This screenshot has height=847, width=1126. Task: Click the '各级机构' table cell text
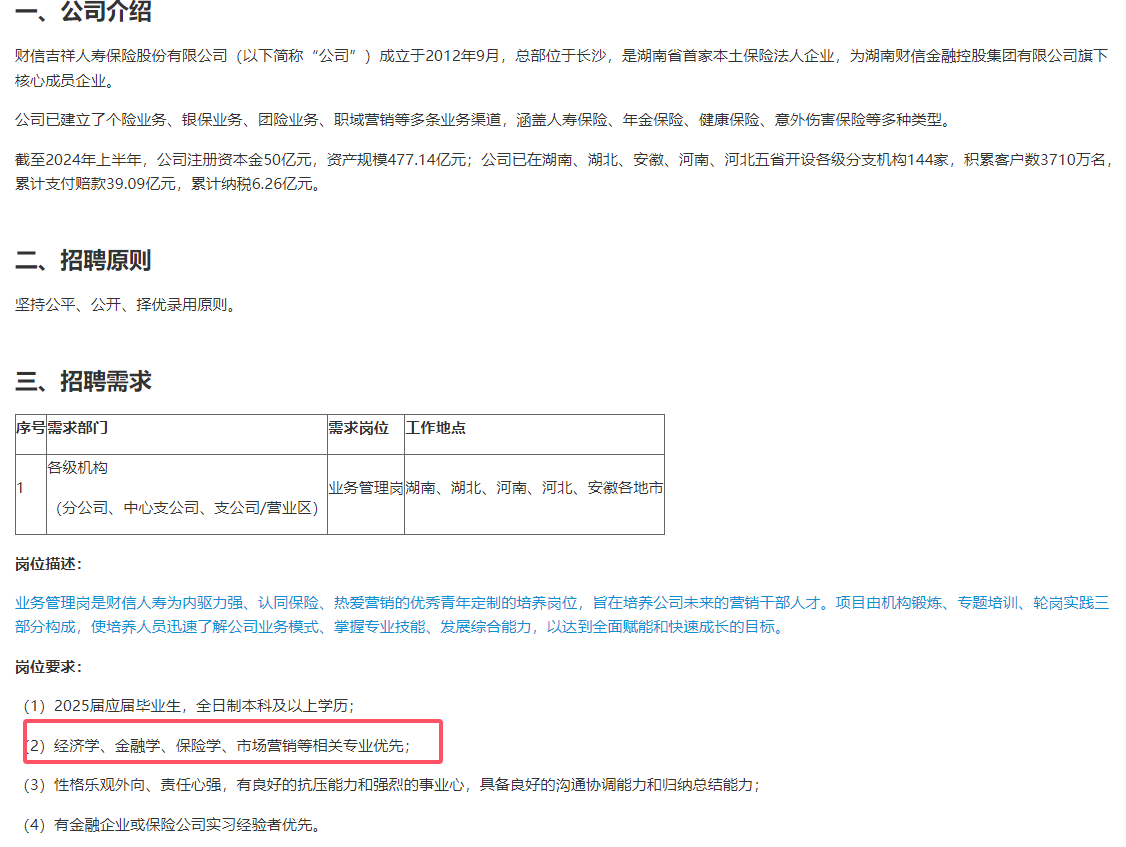point(78,468)
